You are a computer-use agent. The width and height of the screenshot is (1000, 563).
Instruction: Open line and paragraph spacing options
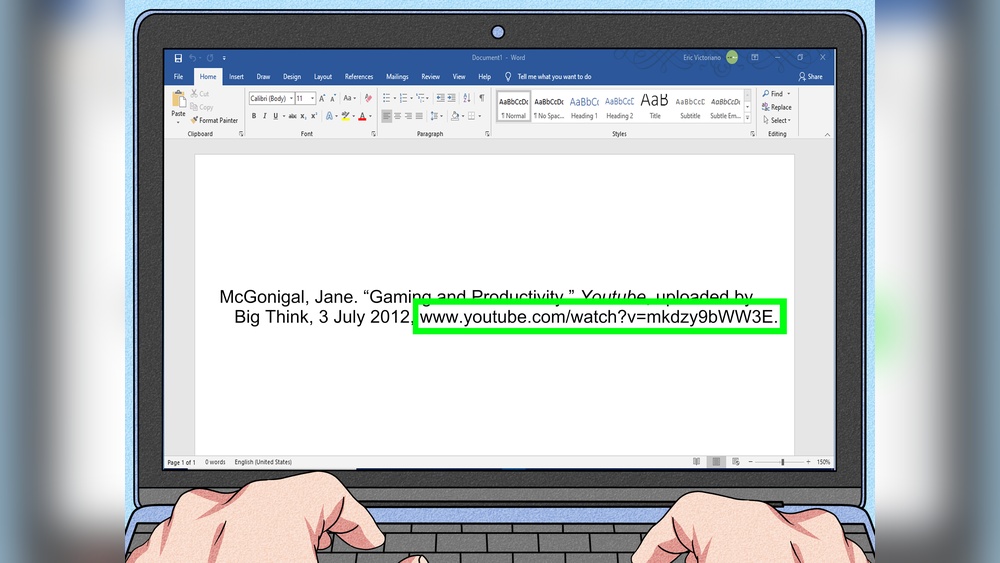(x=434, y=116)
